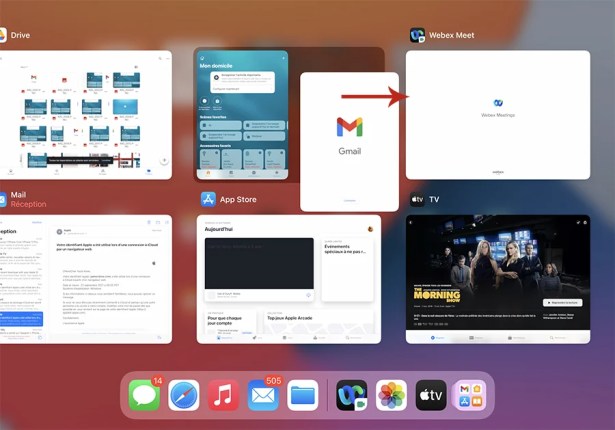Select the search tab in TV card
The image size is (615, 430).
click(558, 338)
